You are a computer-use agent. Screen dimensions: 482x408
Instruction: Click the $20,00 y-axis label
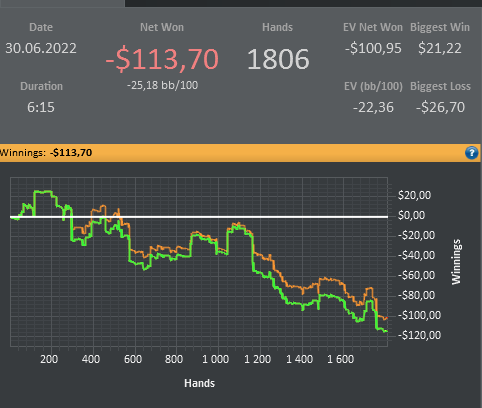(414, 195)
